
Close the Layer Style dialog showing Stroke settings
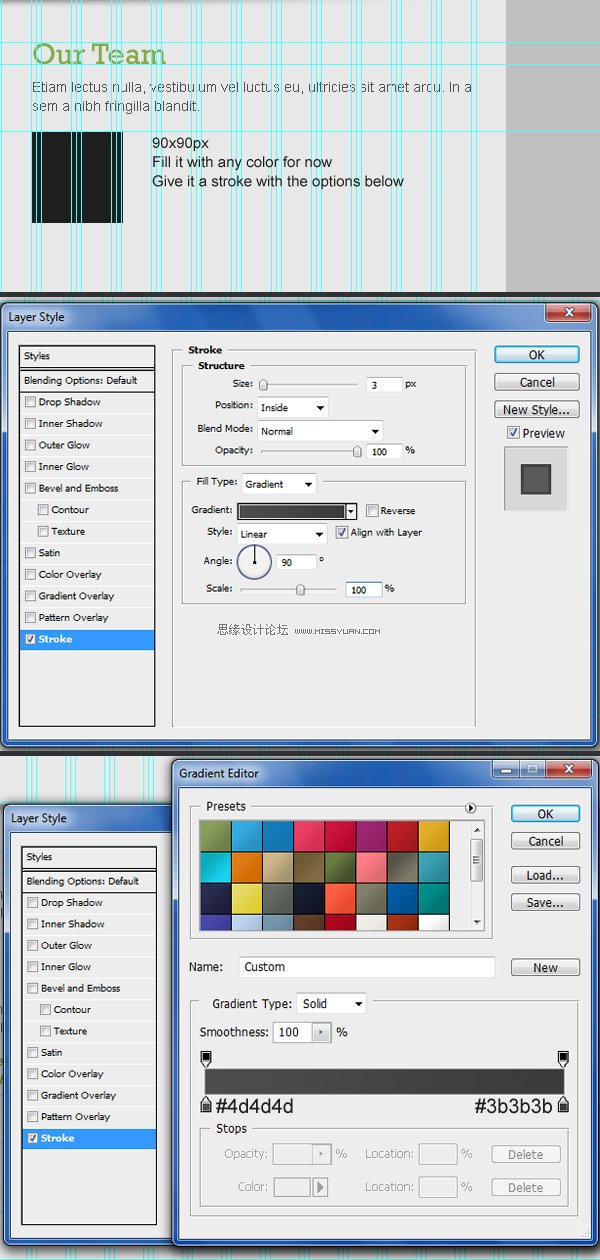point(568,313)
